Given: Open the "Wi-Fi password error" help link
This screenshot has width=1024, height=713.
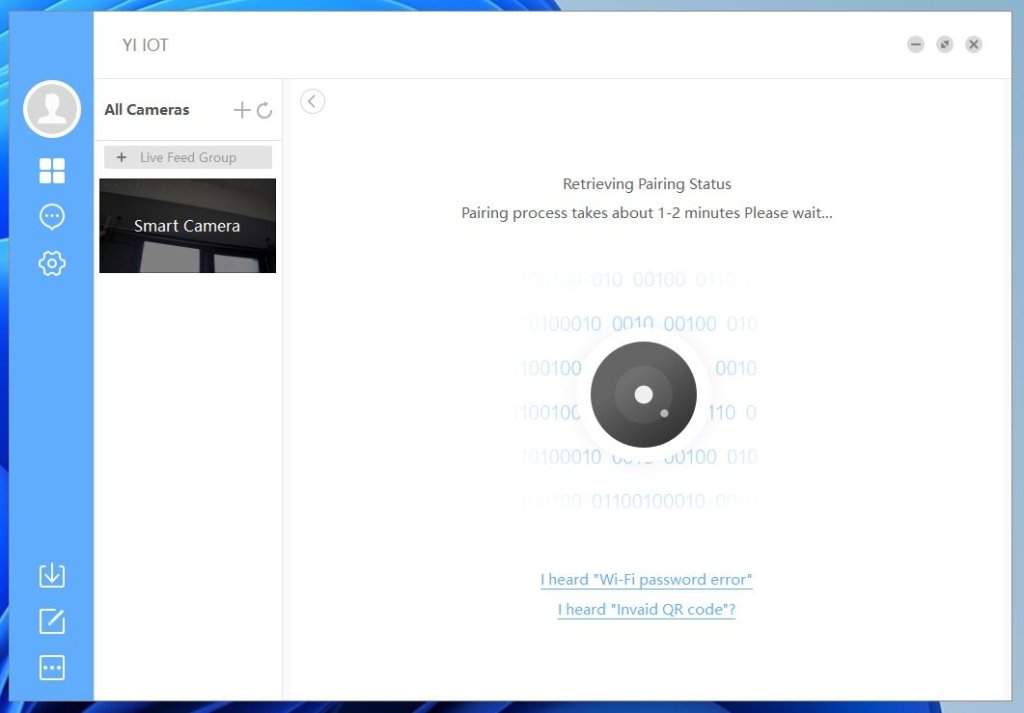Looking at the screenshot, I should tap(646, 580).
